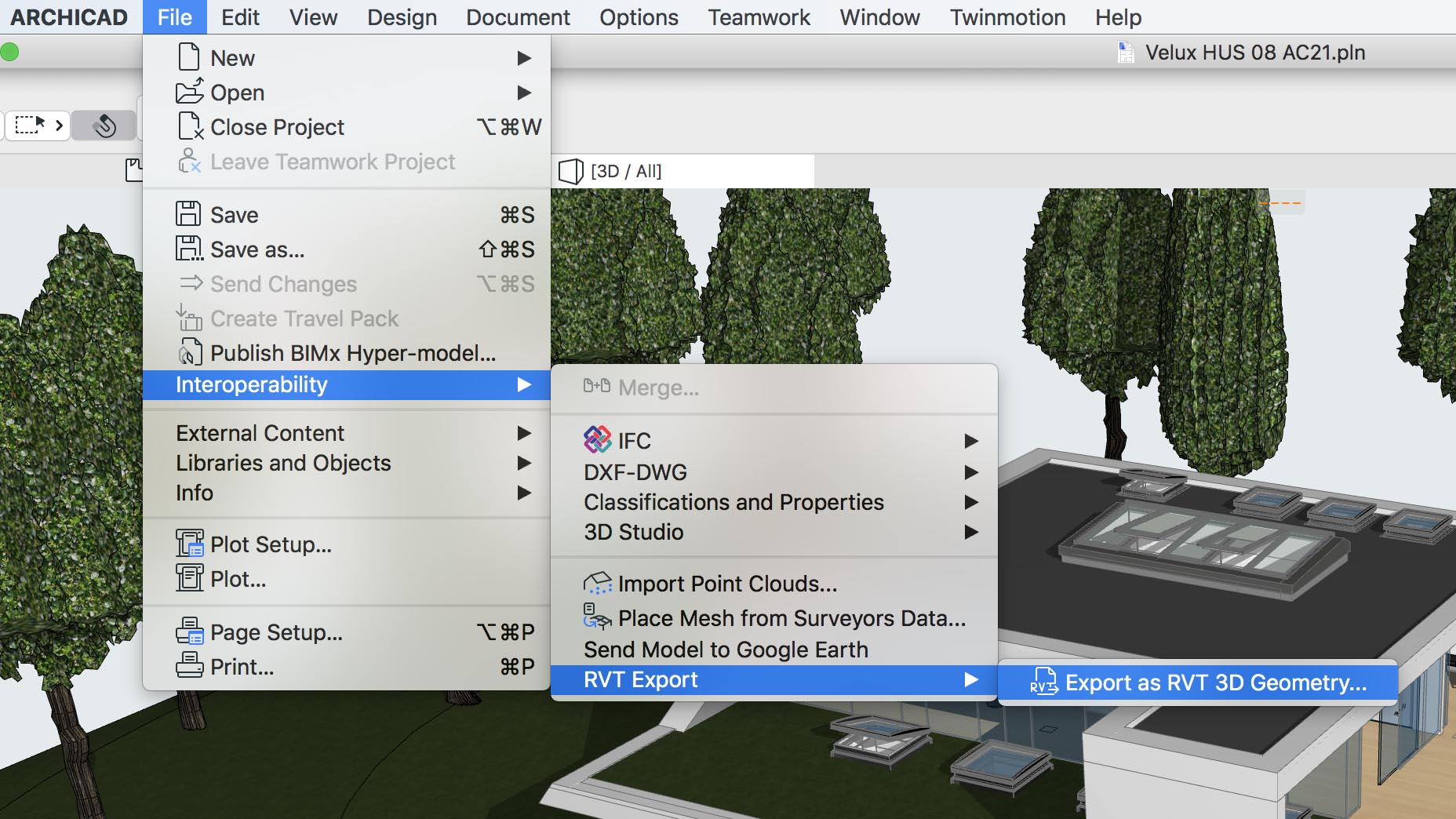This screenshot has height=819, width=1456.
Task: Expand the Info submenu arrow
Action: [x=524, y=493]
